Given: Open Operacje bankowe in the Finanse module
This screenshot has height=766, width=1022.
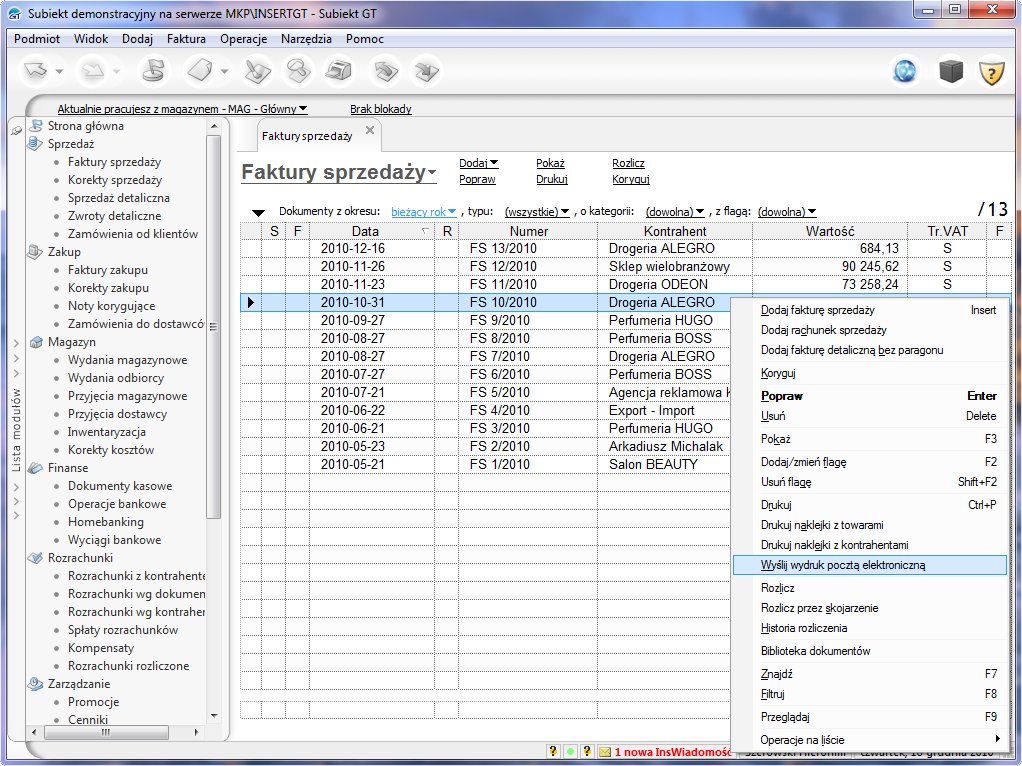Looking at the screenshot, I should [116, 504].
